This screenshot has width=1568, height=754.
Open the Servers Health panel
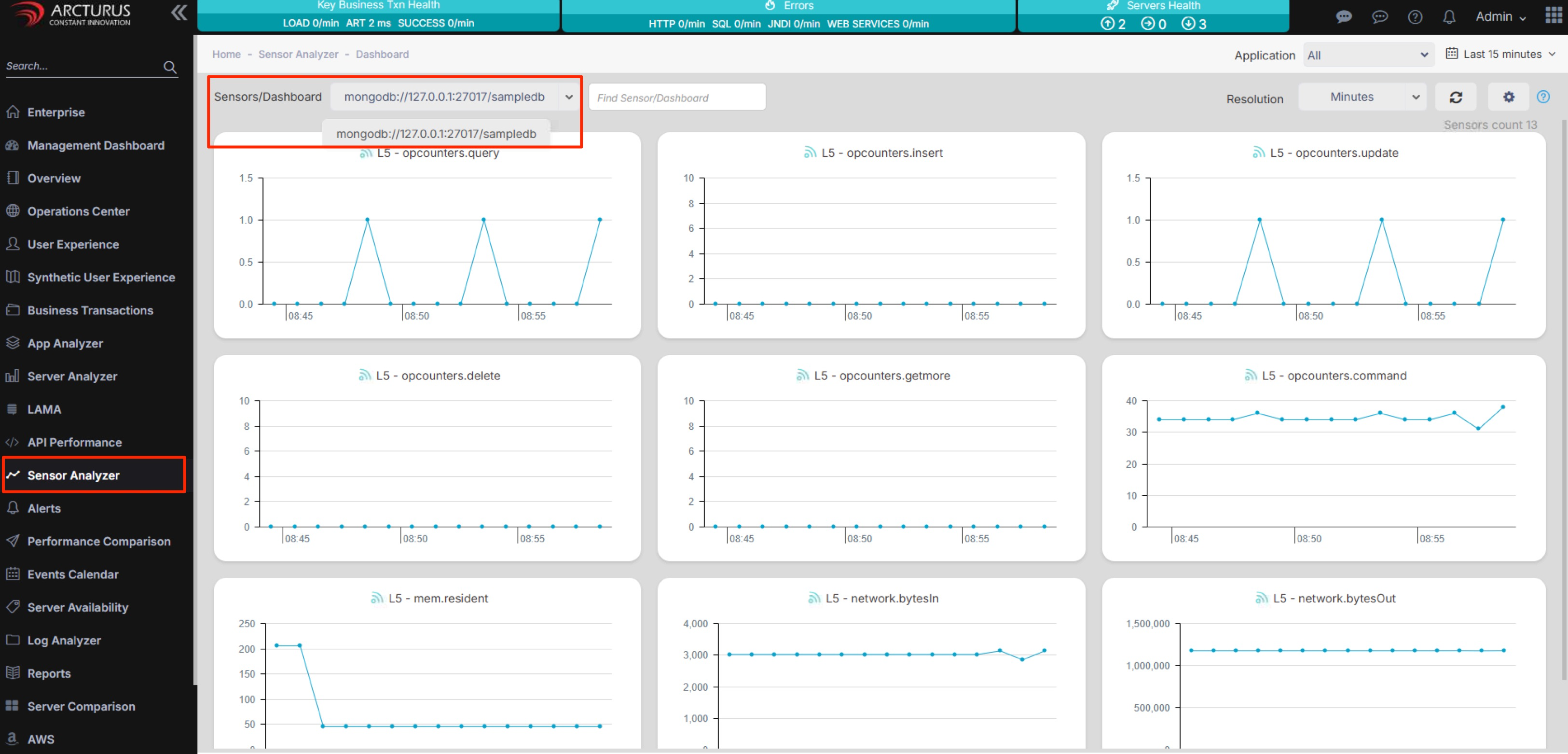1154,15
